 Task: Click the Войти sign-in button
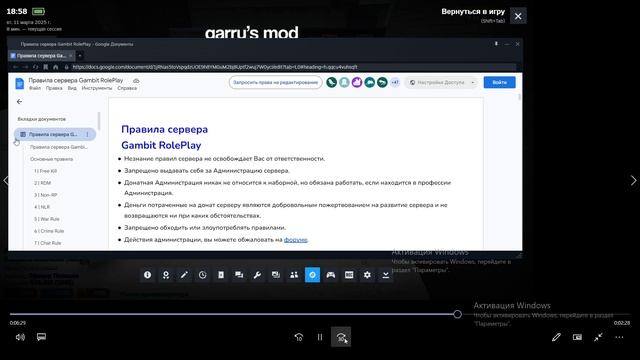click(500, 82)
